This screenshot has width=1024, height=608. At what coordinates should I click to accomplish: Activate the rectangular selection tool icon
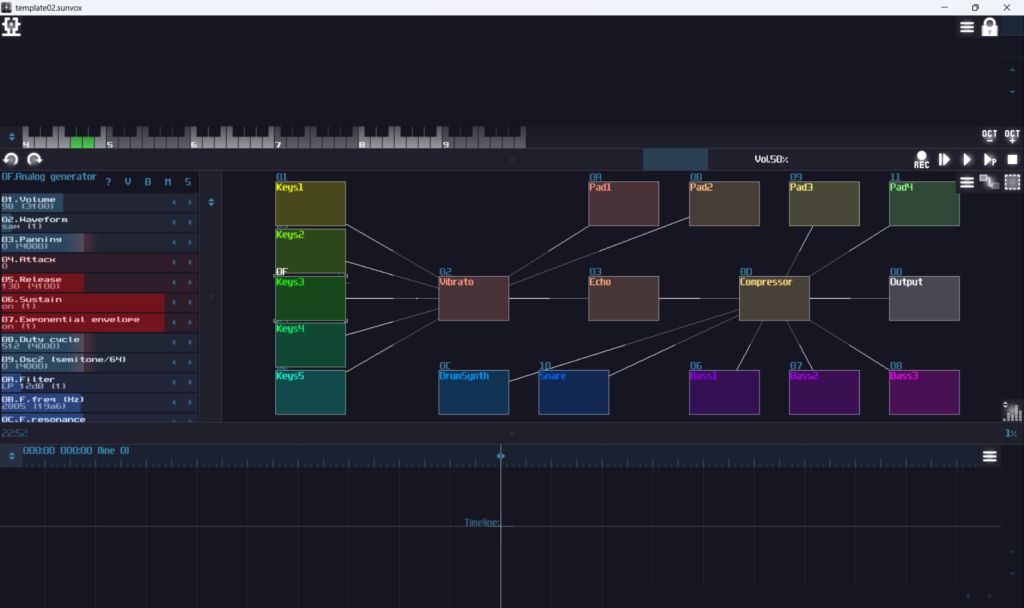click(1012, 182)
